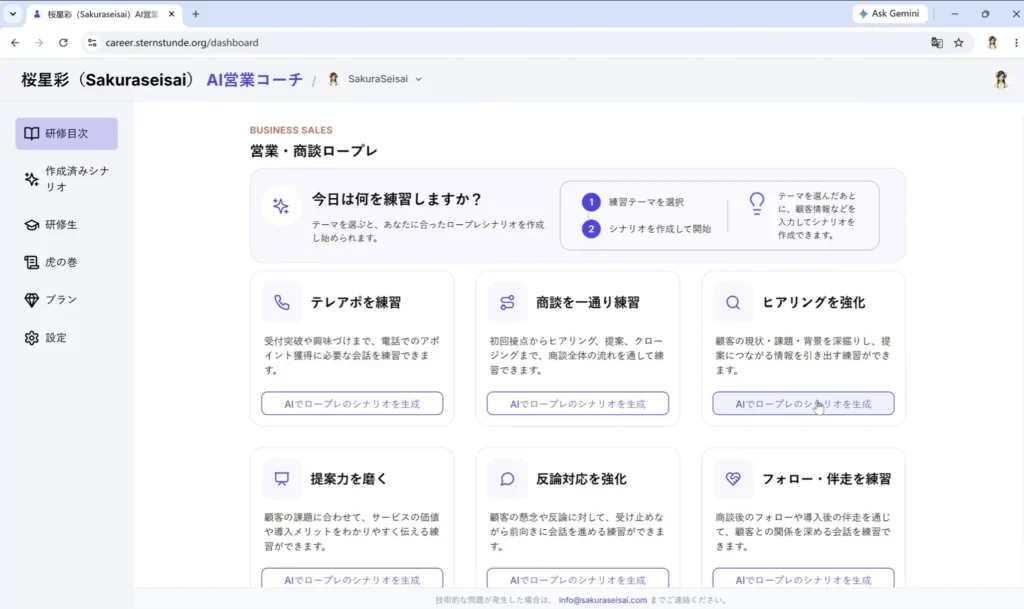Click the sparkle icon beside 今日は何を練習しますか？
Image resolution: width=1024 pixels, height=609 pixels.
coord(281,206)
